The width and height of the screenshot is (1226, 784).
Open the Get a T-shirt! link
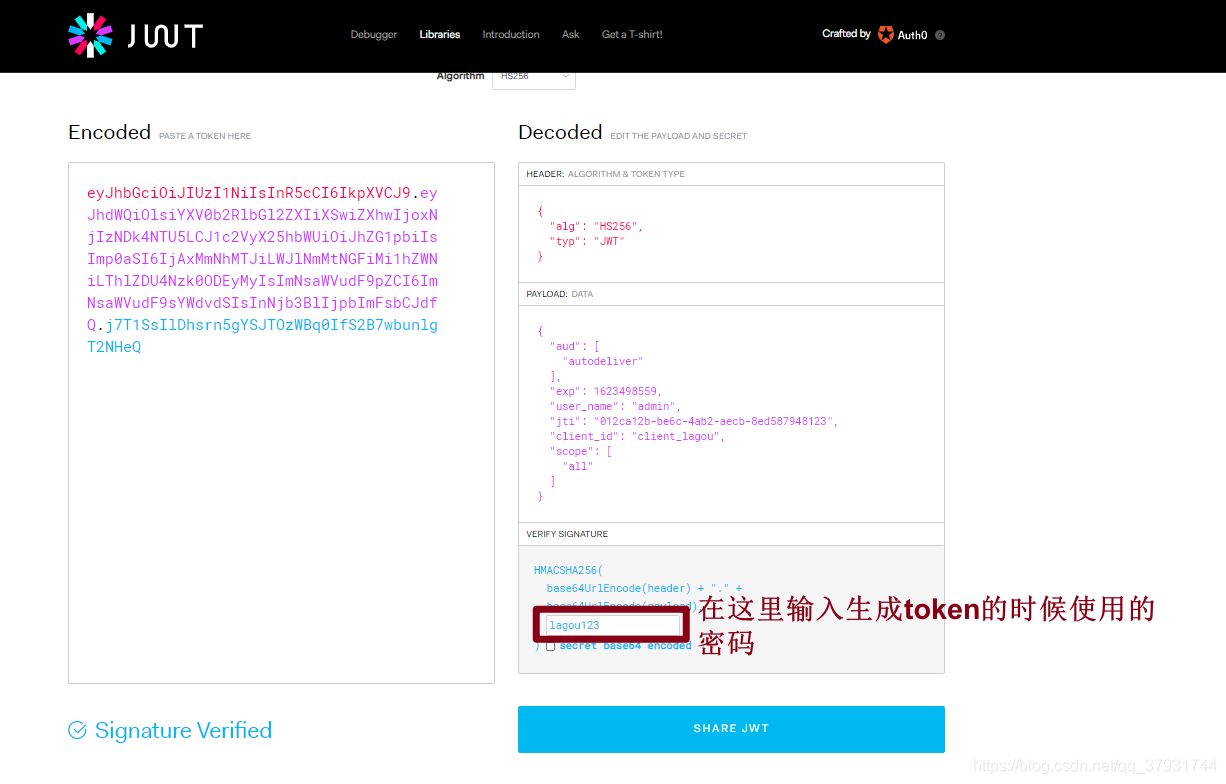pyautogui.click(x=632, y=34)
